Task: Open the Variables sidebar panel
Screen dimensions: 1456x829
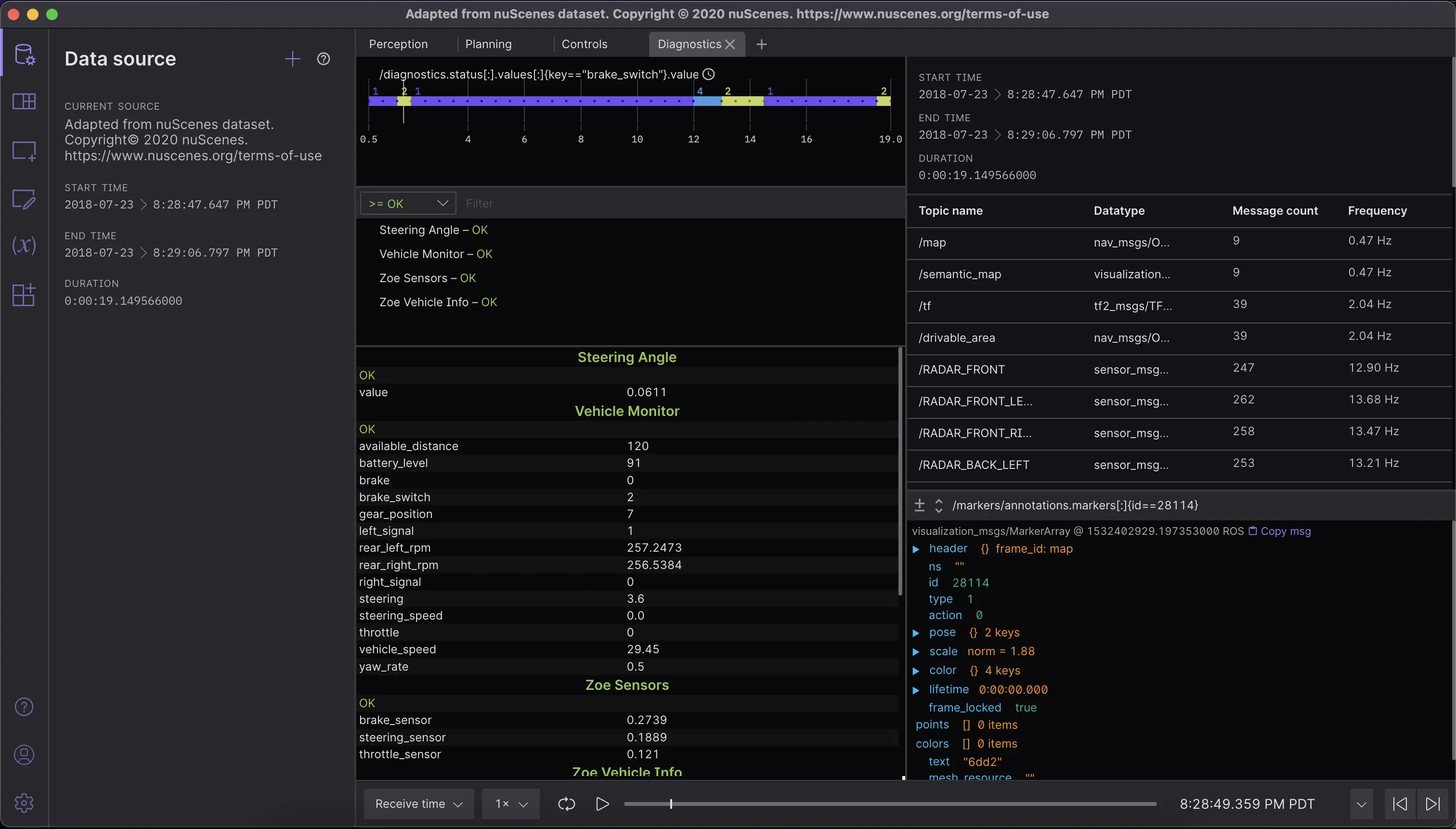Action: pos(24,246)
